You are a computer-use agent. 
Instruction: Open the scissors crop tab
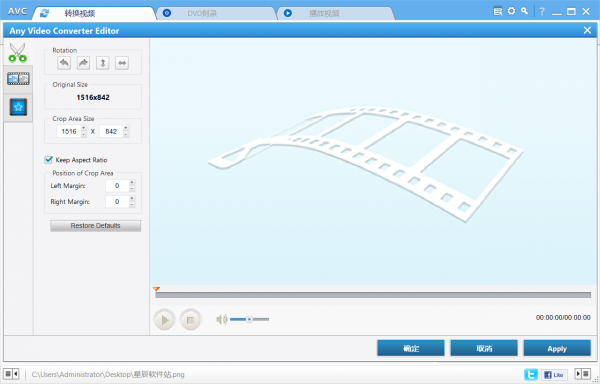click(x=18, y=53)
